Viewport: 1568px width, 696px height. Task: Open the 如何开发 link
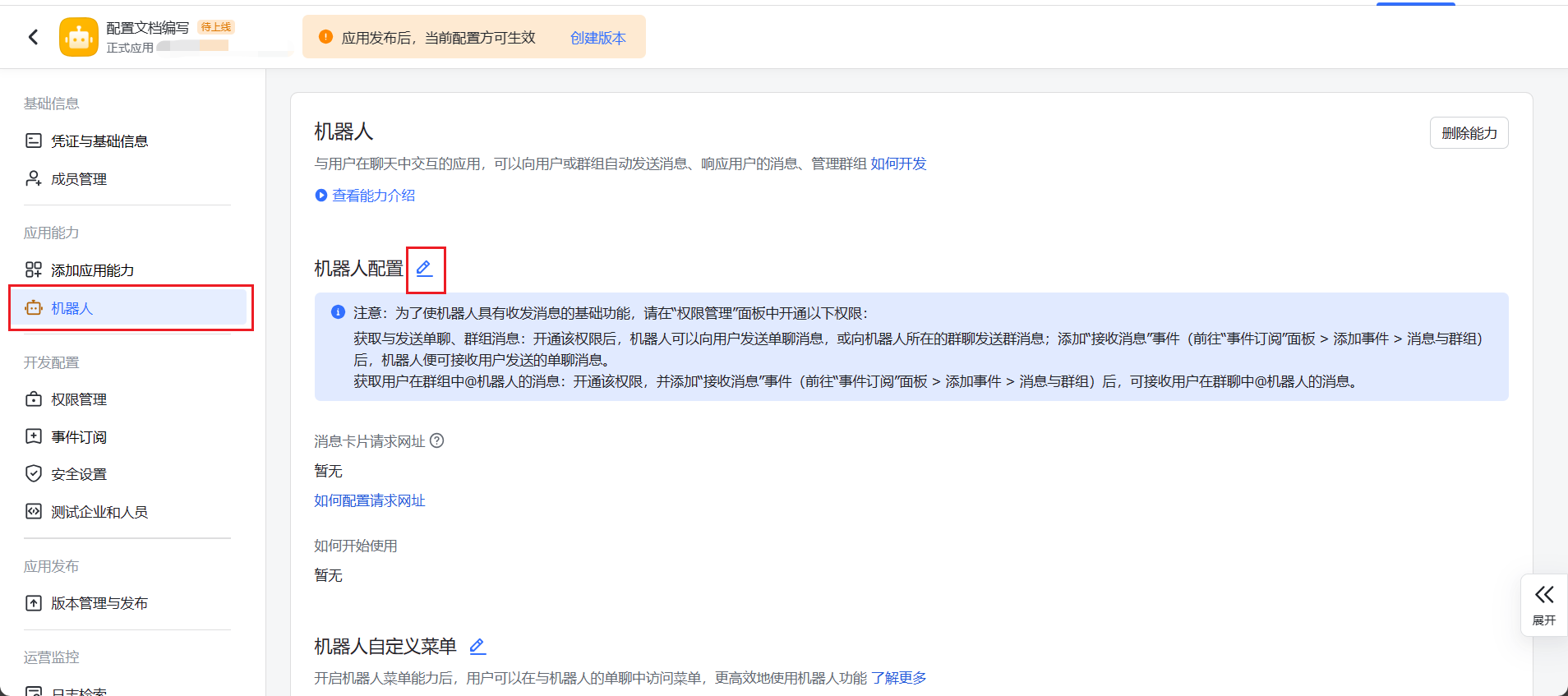click(x=898, y=164)
